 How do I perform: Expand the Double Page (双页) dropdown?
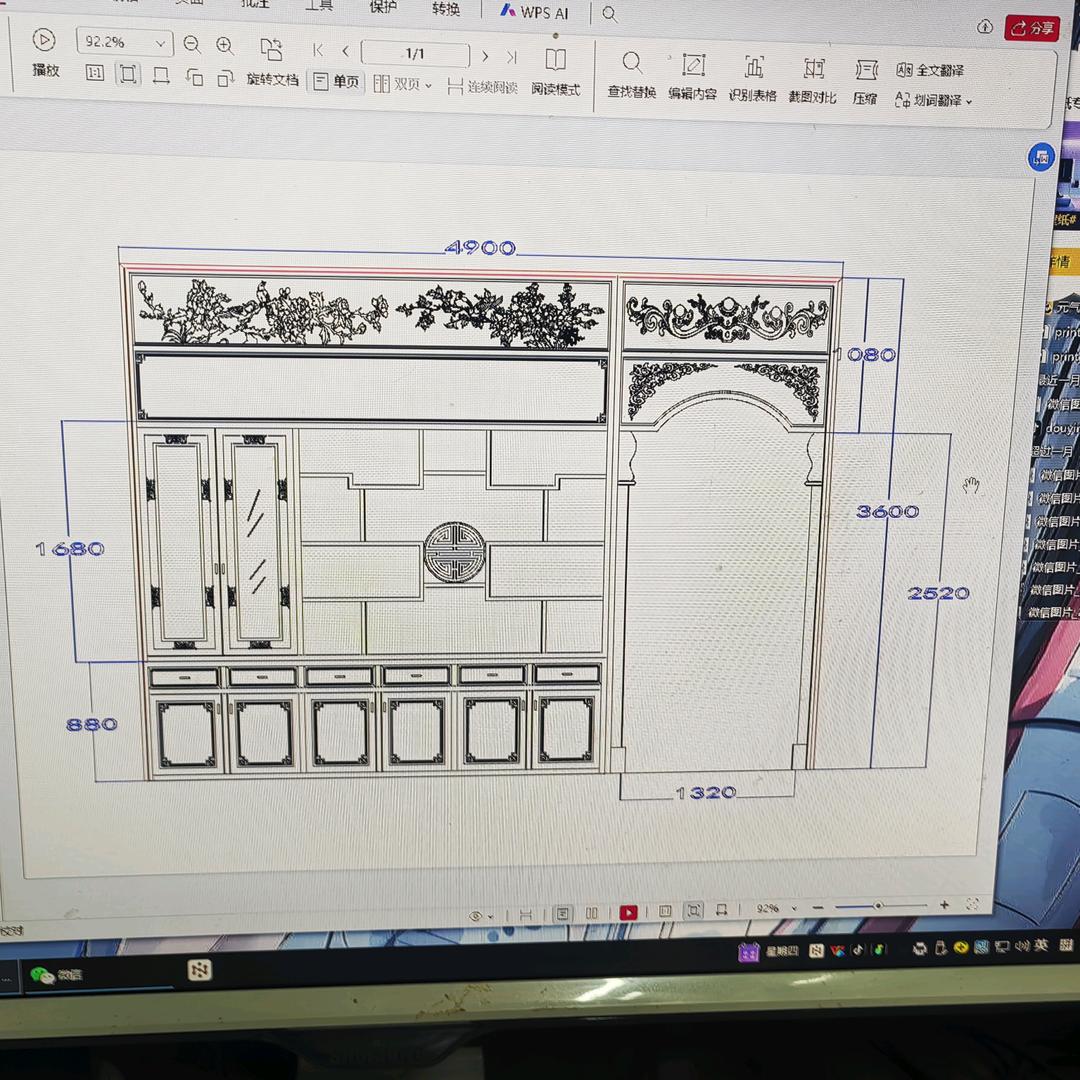click(403, 84)
